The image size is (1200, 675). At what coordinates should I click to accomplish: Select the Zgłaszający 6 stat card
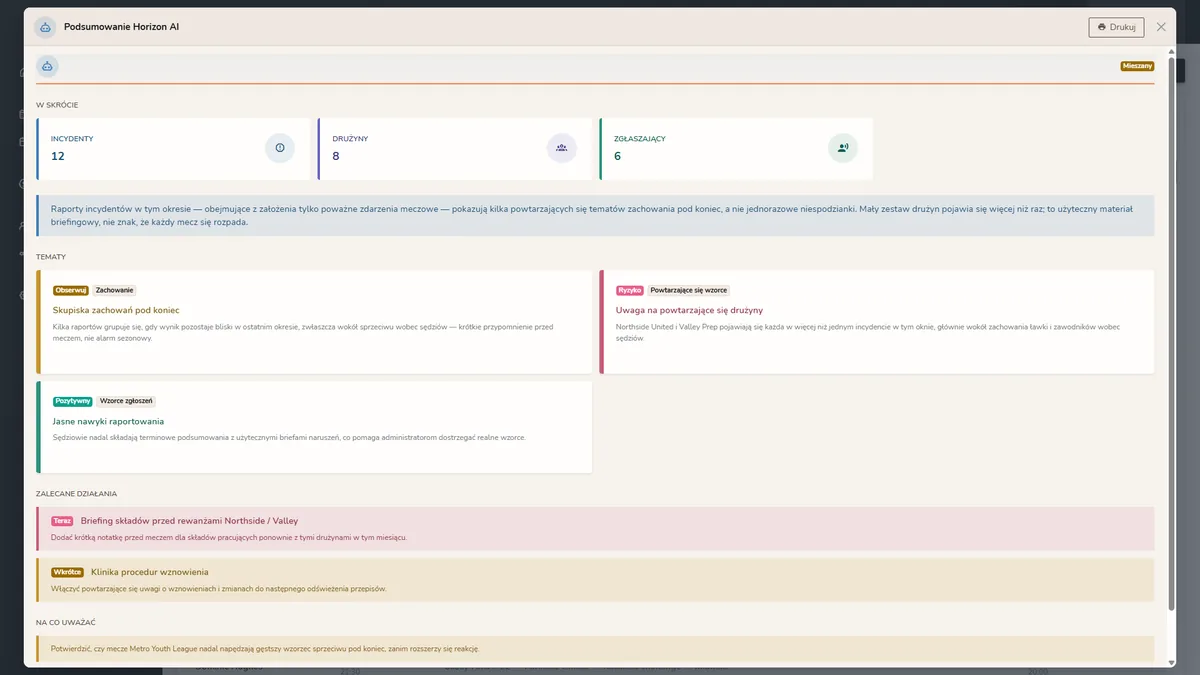tap(736, 149)
